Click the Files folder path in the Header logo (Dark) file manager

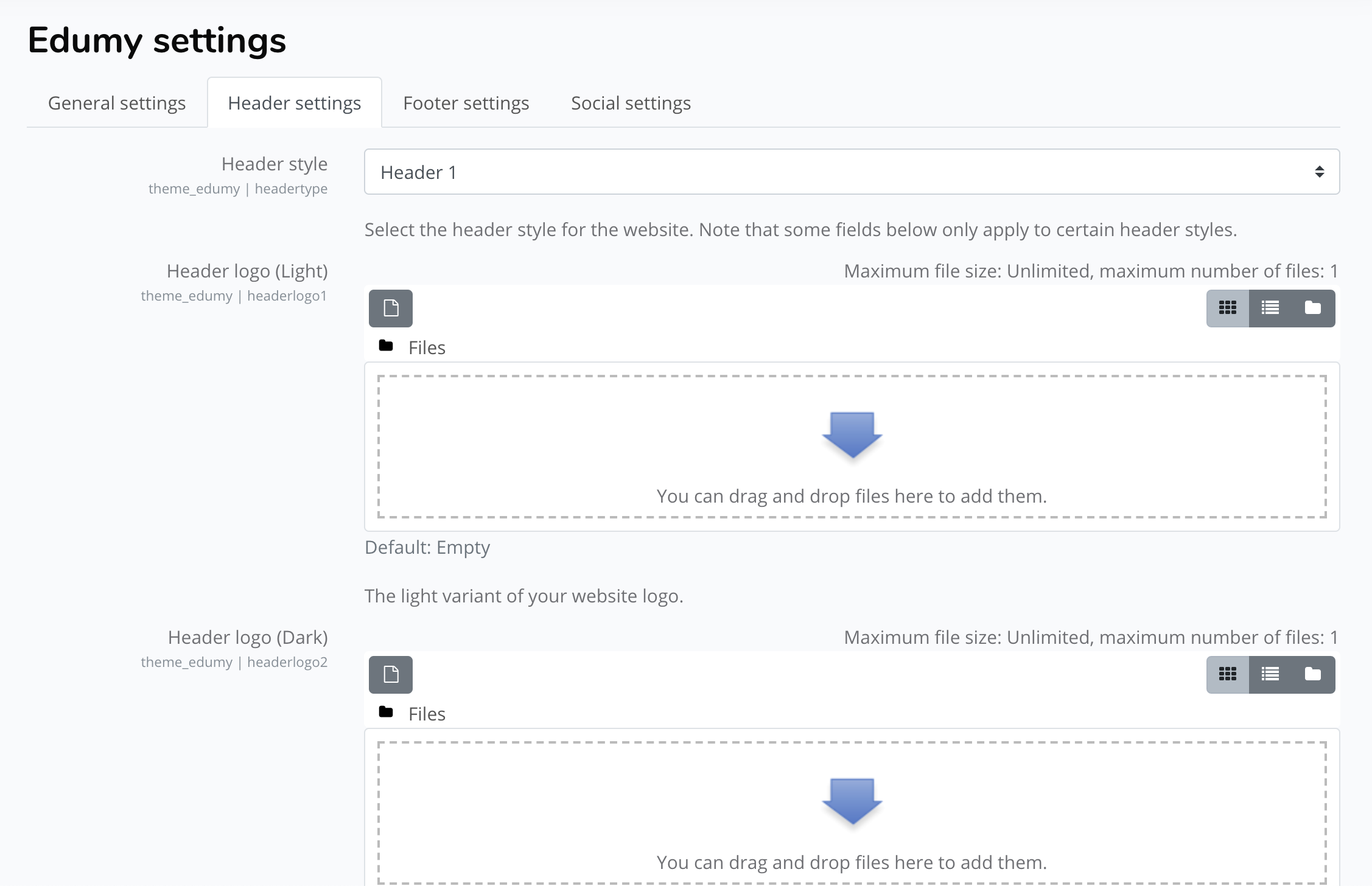tap(427, 714)
